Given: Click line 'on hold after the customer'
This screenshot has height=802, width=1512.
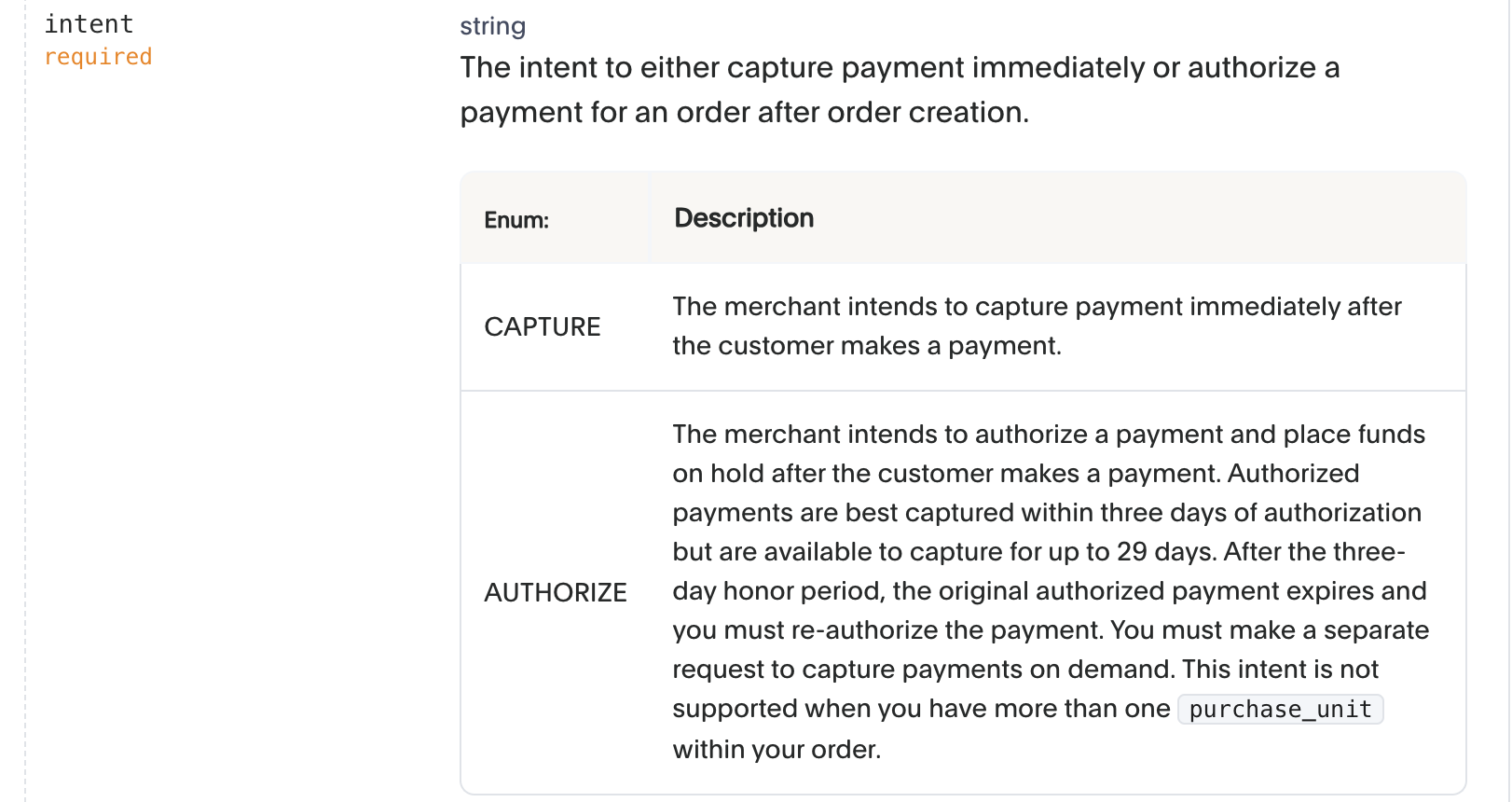Looking at the screenshot, I should [1015, 474].
